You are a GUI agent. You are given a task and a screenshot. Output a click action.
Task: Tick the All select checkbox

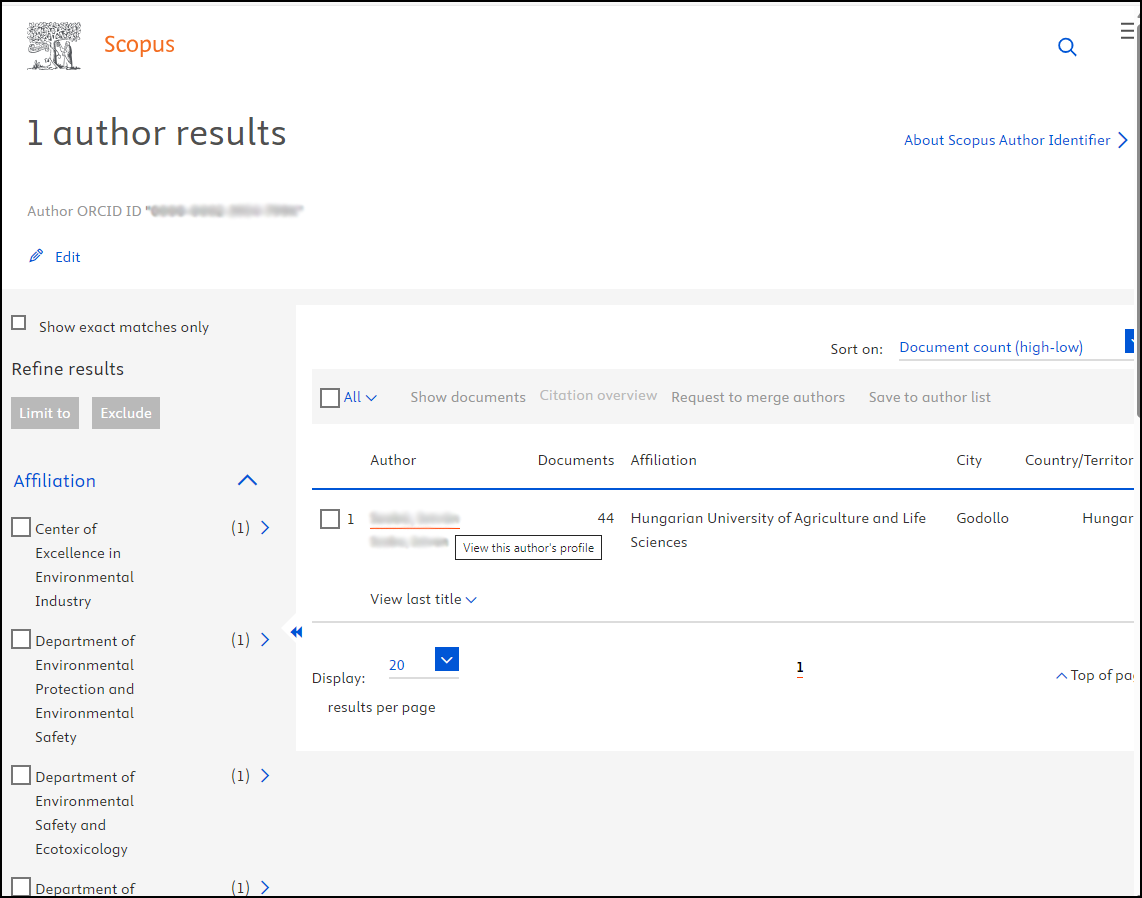pos(330,398)
